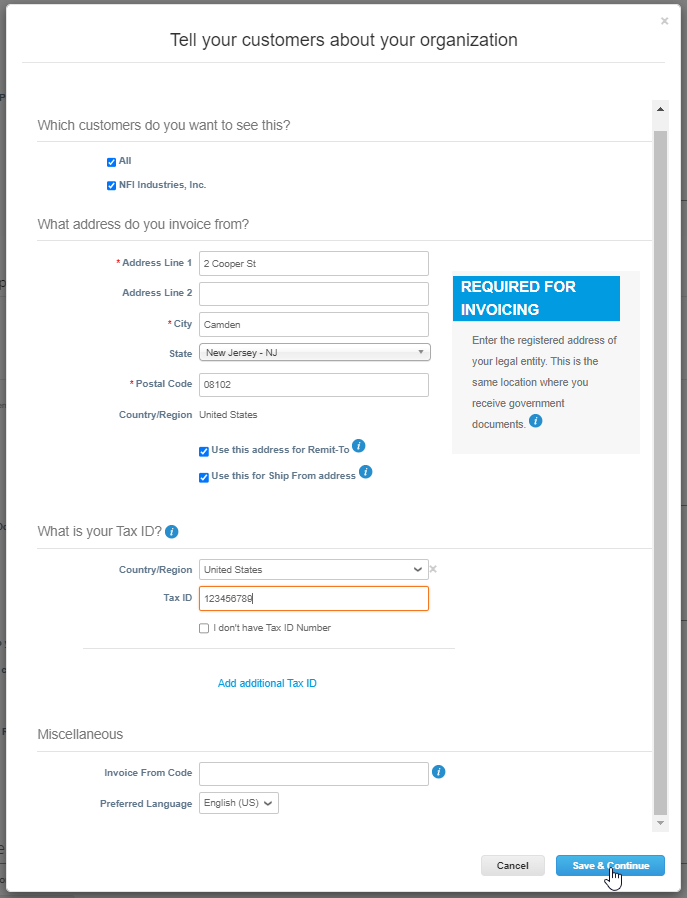687x898 pixels.
Task: Toggle Use this for Ship From address
Action: pos(204,478)
